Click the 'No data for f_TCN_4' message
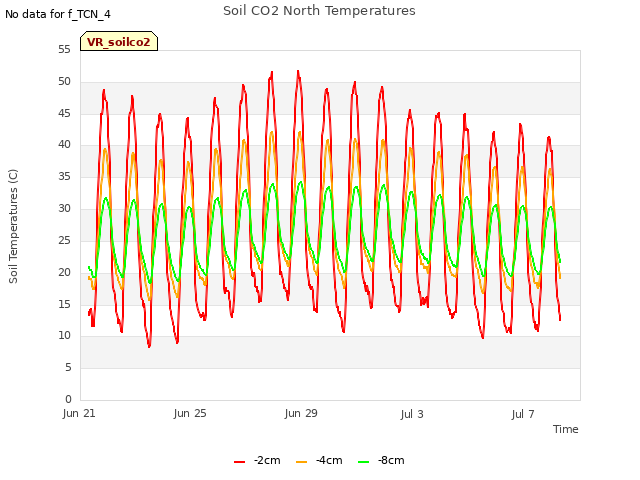 tap(58, 14)
